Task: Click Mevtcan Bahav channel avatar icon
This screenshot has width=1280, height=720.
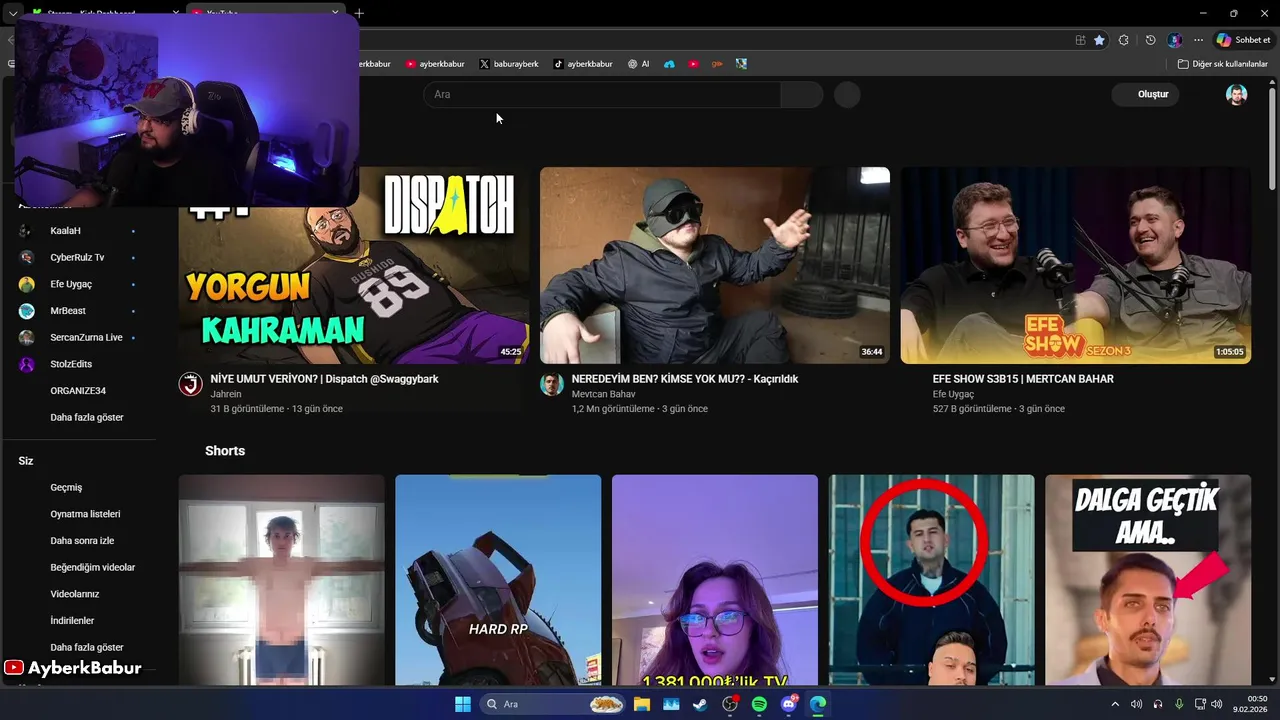Action: [552, 385]
